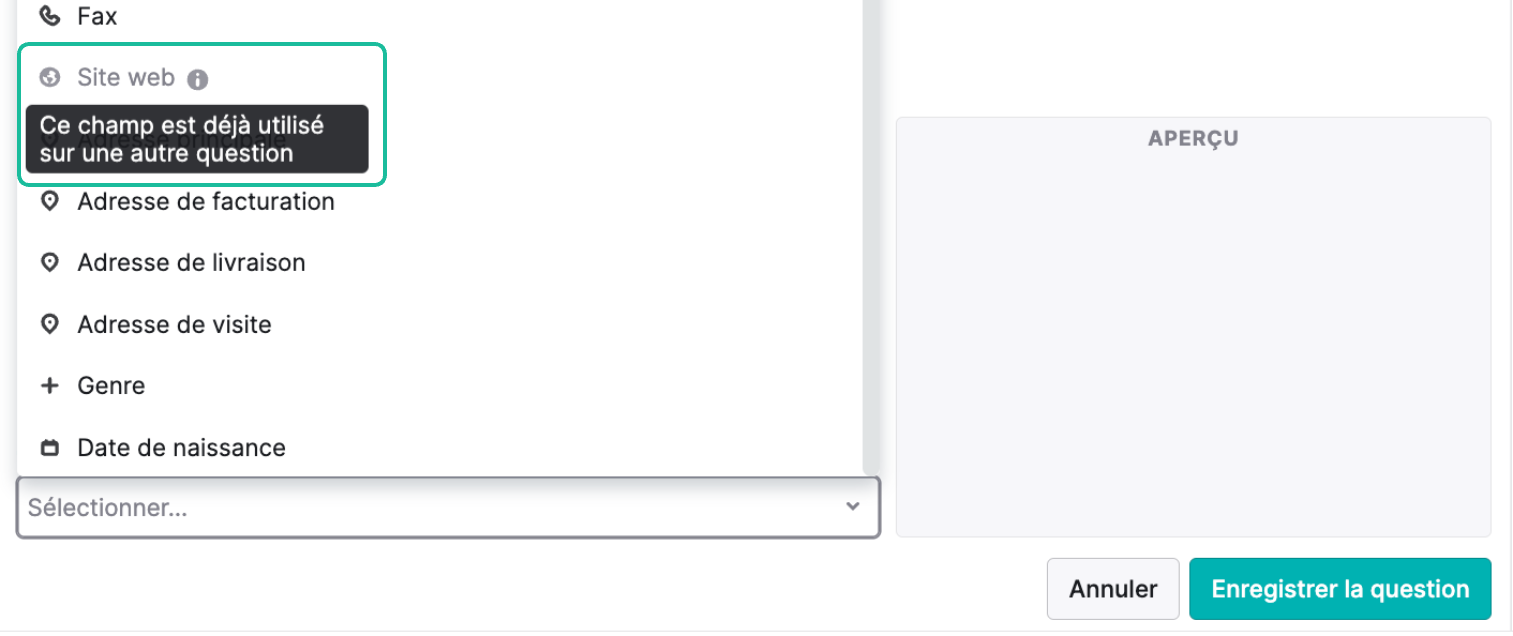Select Date de naissance option
The image size is (1513, 636).
pyautogui.click(x=439, y=448)
